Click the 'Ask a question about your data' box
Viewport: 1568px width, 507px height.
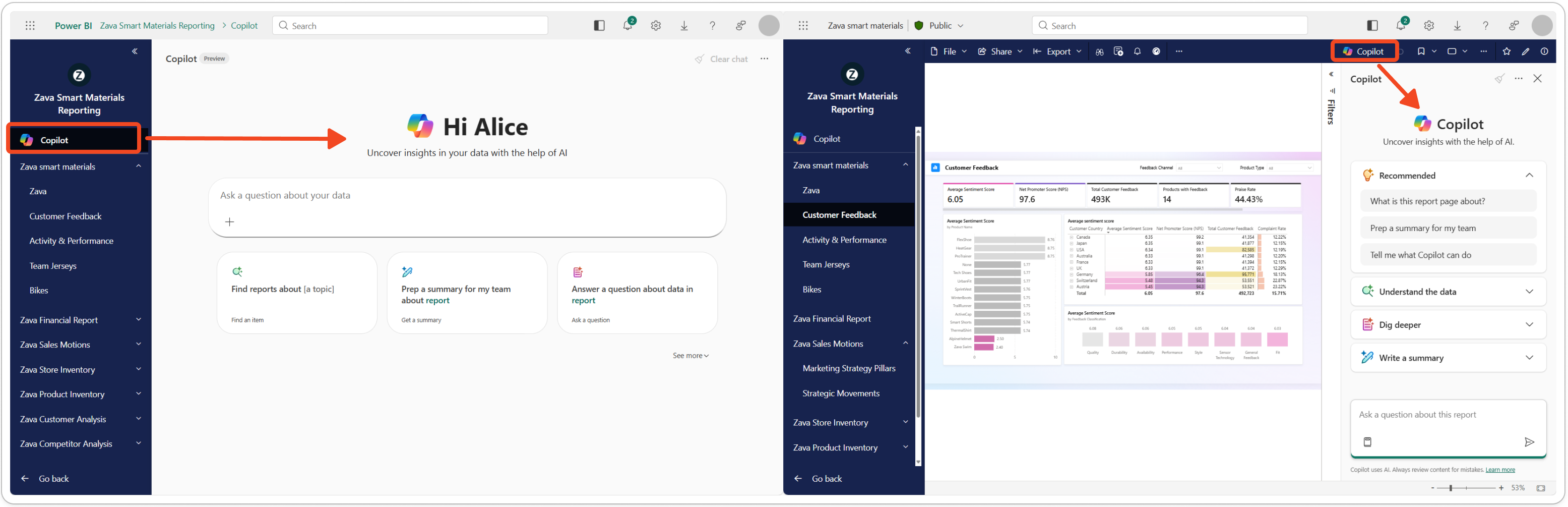tap(467, 207)
